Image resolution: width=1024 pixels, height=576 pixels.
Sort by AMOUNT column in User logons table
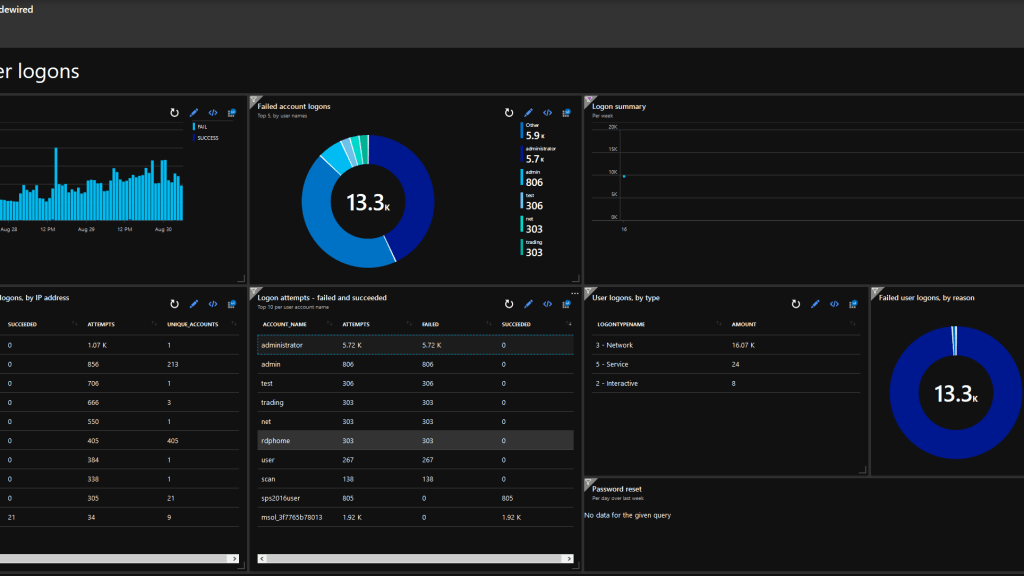tap(744, 324)
